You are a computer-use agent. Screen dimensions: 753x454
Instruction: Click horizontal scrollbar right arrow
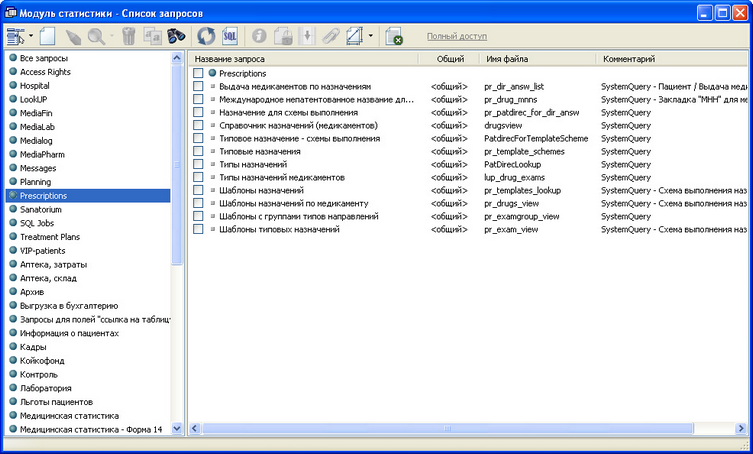click(x=741, y=428)
